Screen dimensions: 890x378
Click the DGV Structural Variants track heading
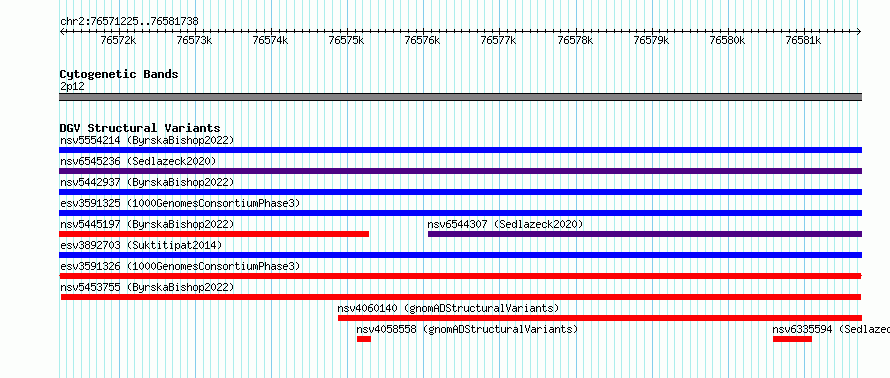coord(140,128)
